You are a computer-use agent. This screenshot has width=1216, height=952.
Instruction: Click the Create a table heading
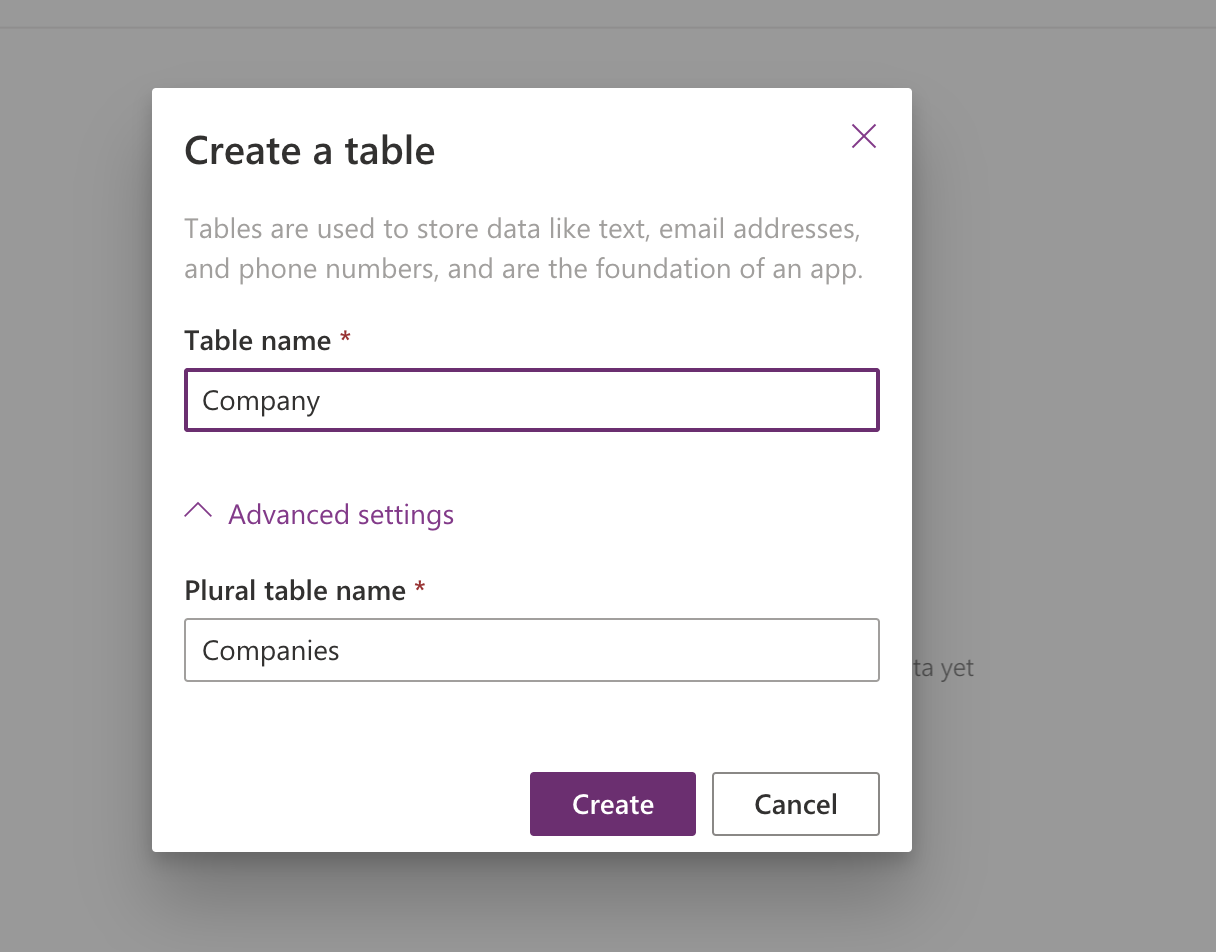(310, 150)
